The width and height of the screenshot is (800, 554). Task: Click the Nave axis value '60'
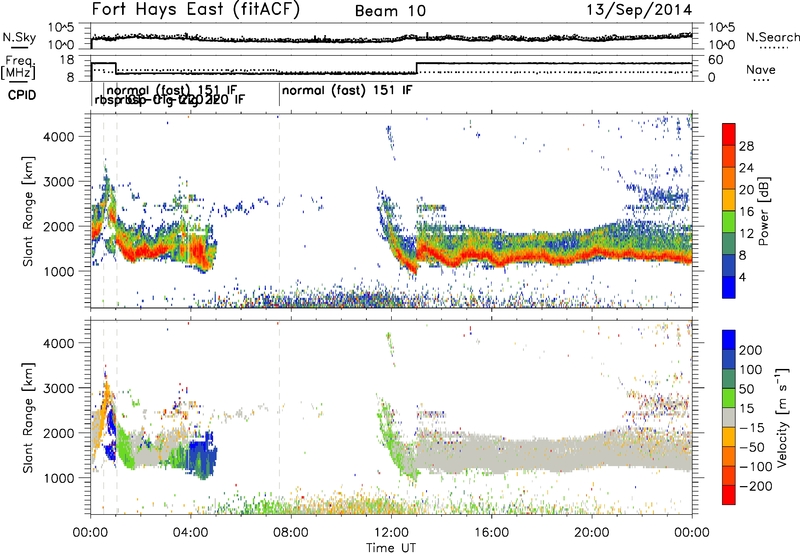click(x=716, y=60)
